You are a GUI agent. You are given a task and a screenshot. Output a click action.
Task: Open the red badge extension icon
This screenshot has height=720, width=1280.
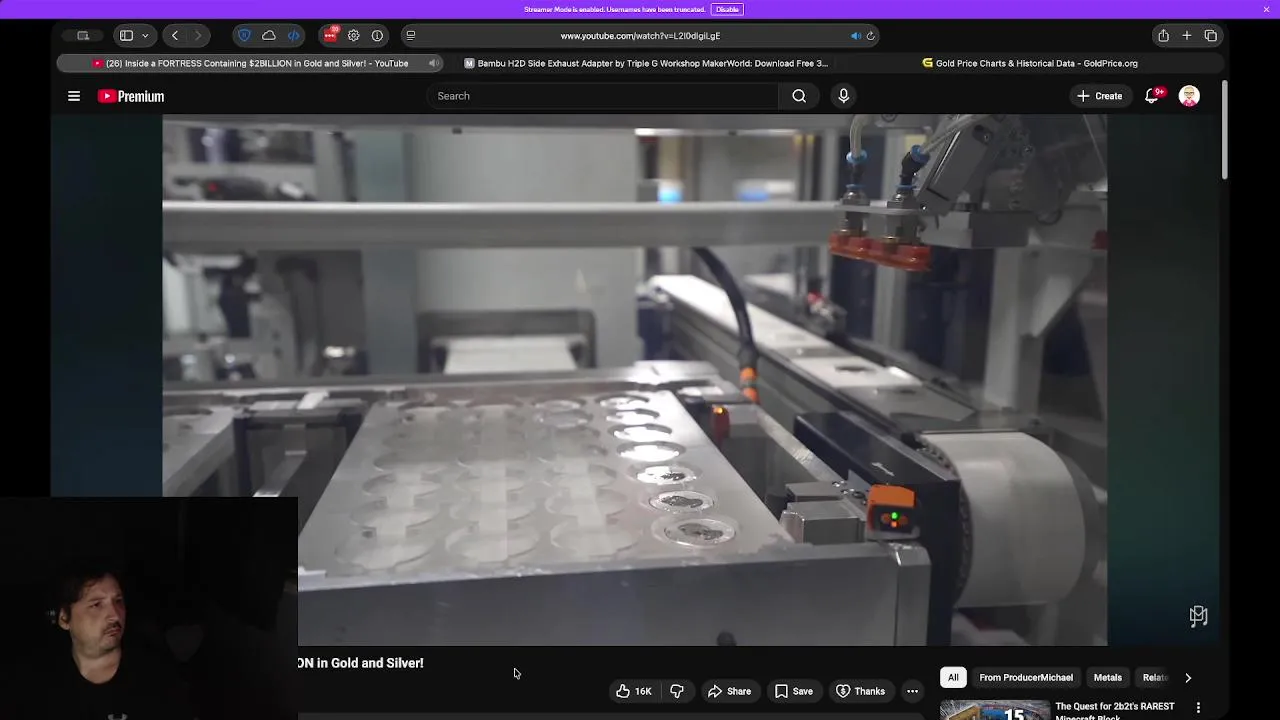[x=330, y=35]
